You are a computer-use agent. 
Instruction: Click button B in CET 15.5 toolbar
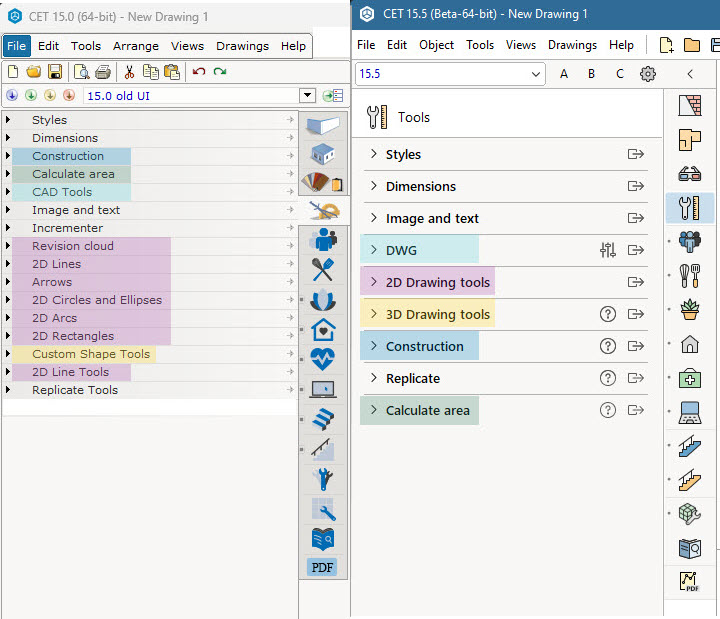click(591, 74)
